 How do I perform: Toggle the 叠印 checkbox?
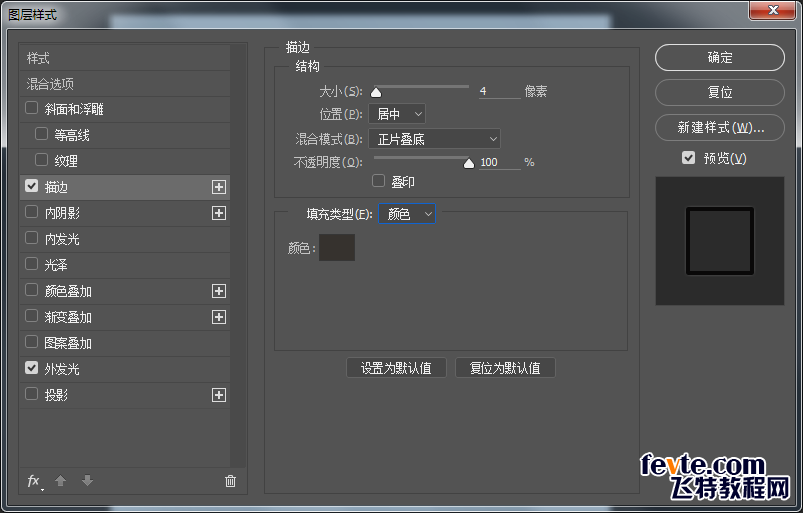[x=378, y=181]
